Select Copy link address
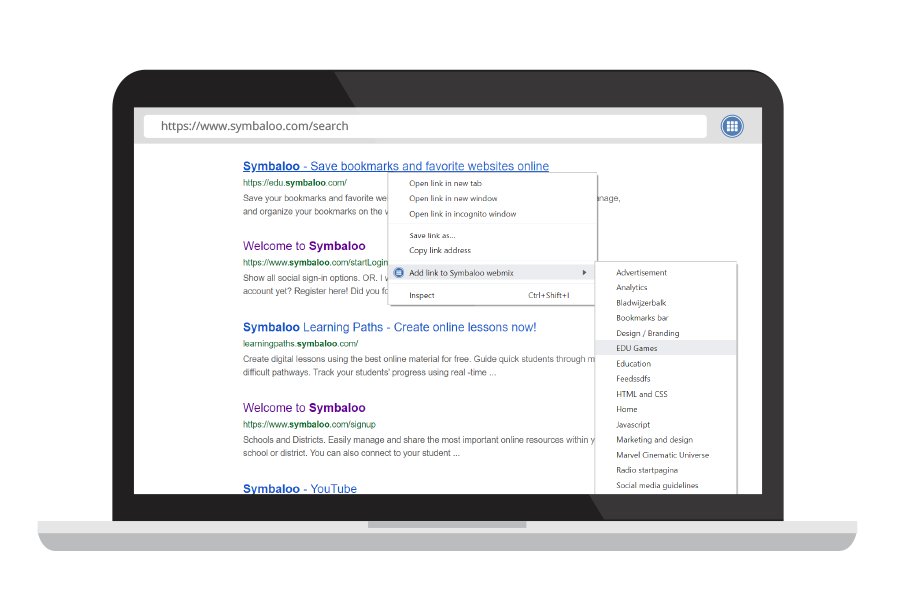 440,250
